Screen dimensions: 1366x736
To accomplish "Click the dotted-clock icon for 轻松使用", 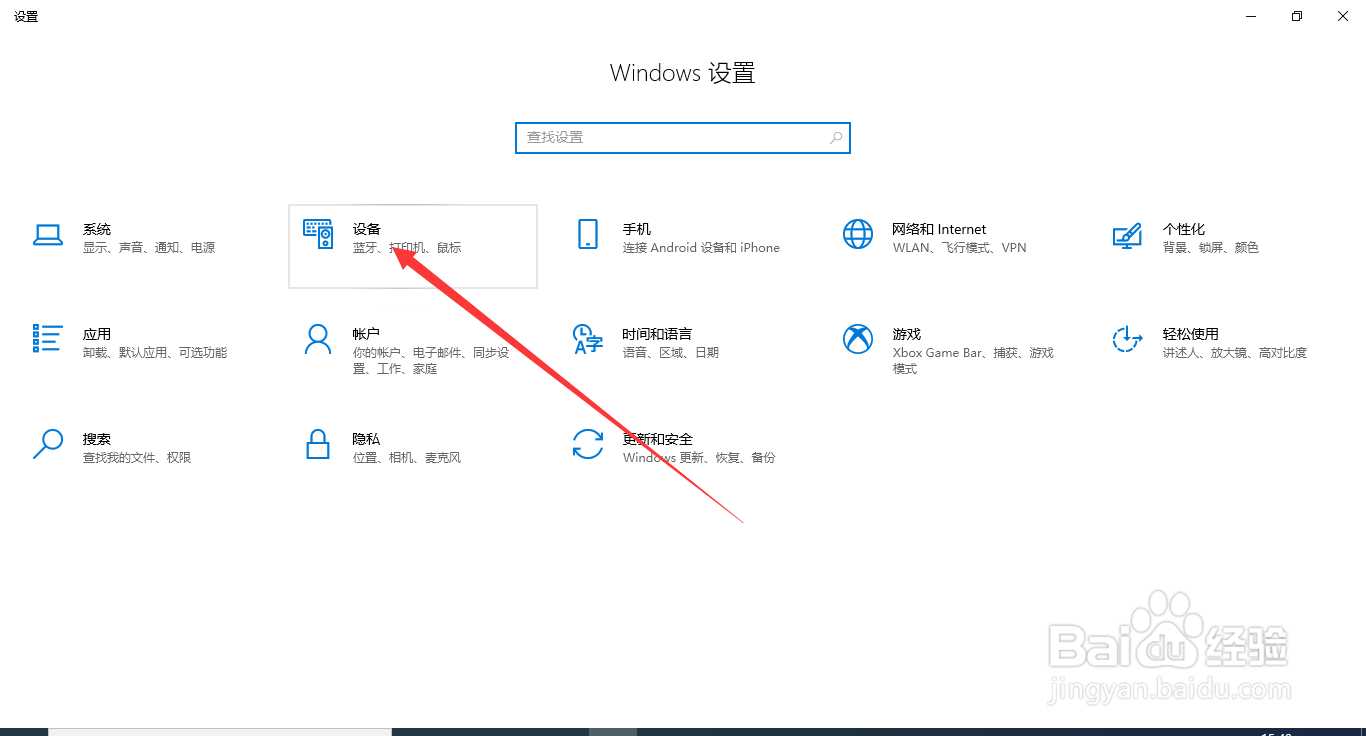I will pyautogui.click(x=1127, y=339).
